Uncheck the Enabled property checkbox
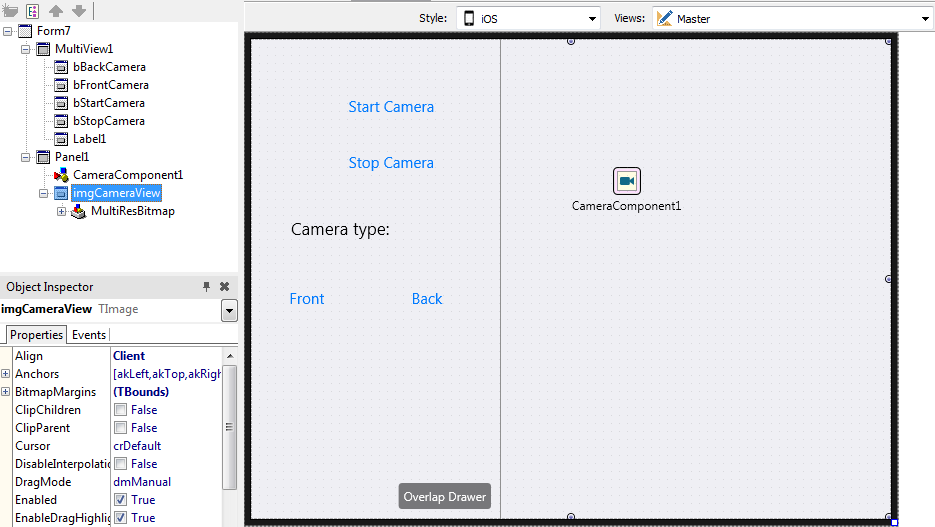This screenshot has width=935, height=527. pyautogui.click(x=120, y=500)
